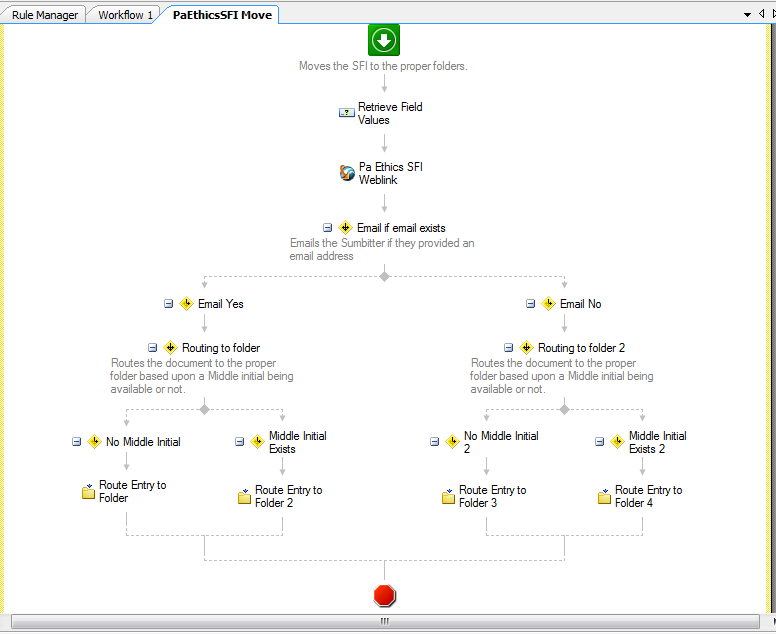Select the 'No Middle Initial' label
Image resolution: width=776 pixels, height=634 pixels.
point(143,442)
